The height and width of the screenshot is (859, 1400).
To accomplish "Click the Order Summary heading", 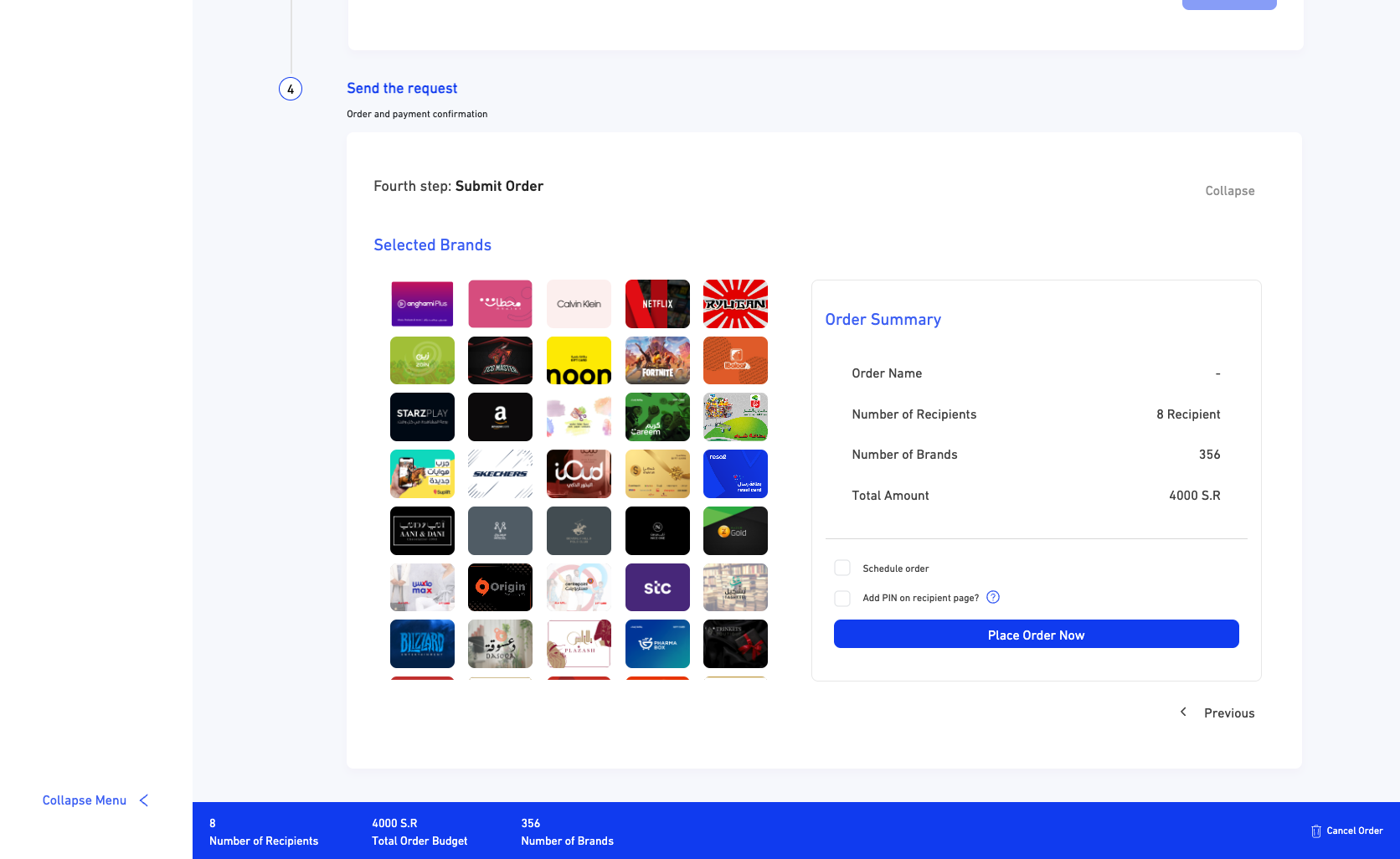I will tap(883, 320).
